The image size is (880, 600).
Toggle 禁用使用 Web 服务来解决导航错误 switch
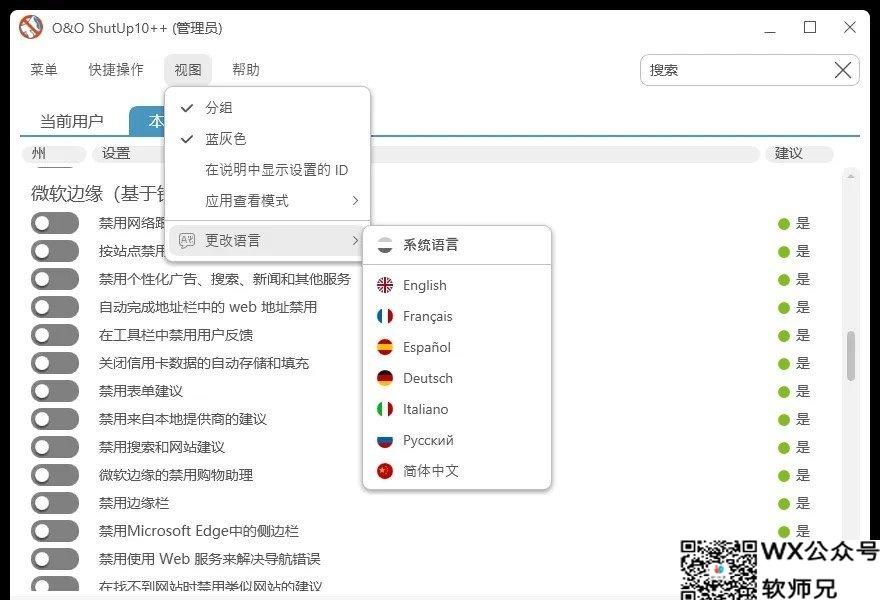point(55,559)
